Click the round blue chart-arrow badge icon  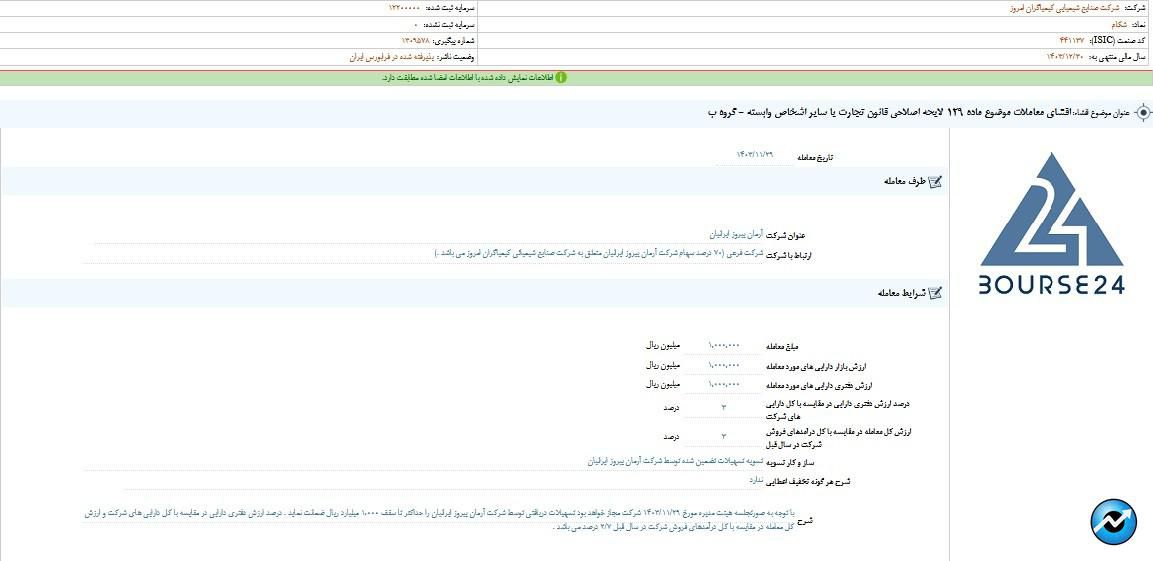point(1113,521)
